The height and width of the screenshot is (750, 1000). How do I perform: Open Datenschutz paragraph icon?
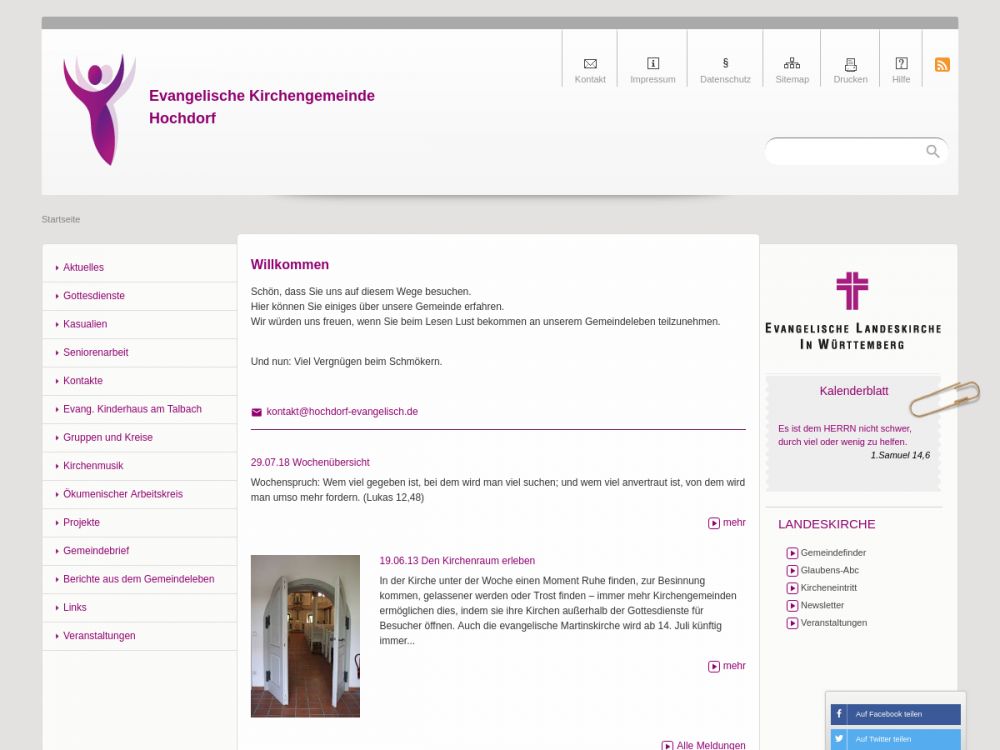(725, 63)
